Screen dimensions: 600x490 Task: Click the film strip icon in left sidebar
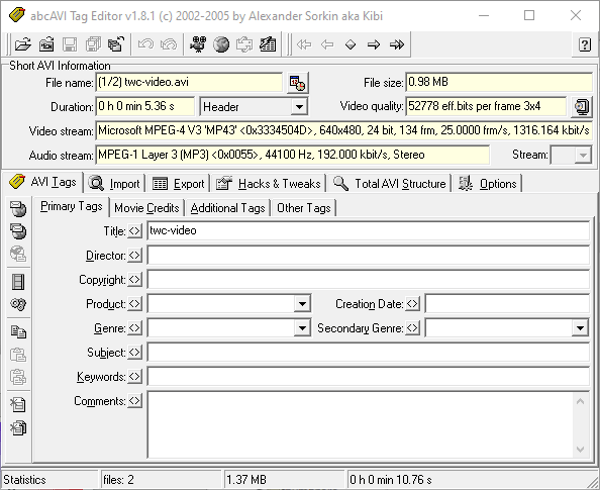pyautogui.click(x=17, y=281)
